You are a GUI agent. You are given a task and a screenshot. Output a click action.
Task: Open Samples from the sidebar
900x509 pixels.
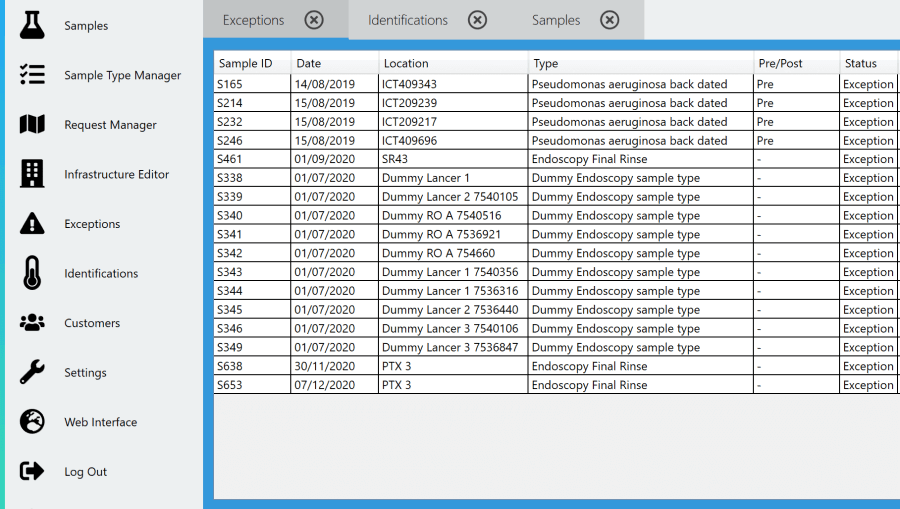86,26
